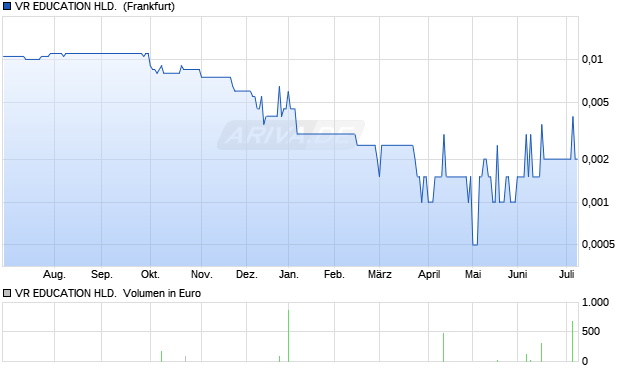
Task: Select the März month label
Action: tap(380, 274)
